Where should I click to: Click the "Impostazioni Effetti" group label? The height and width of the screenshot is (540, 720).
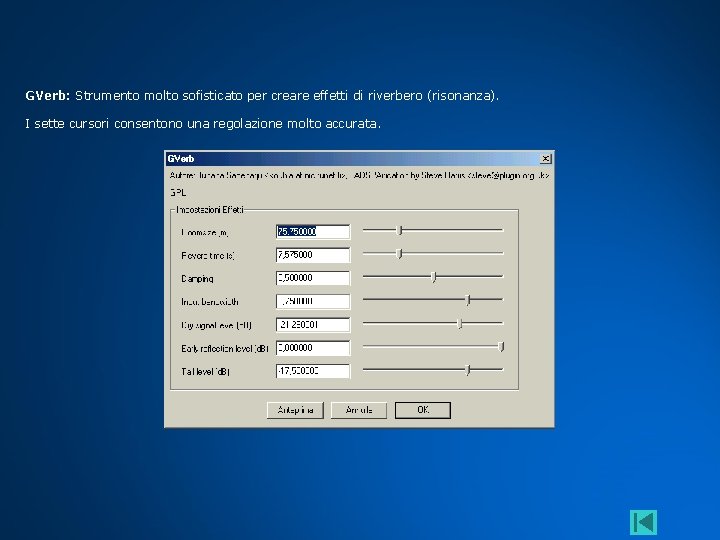pos(210,210)
